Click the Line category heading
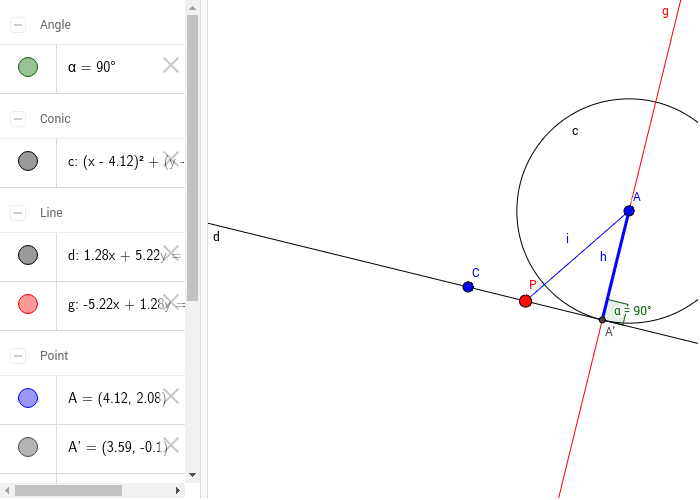Screen dimensions: 700x500 pos(51,212)
